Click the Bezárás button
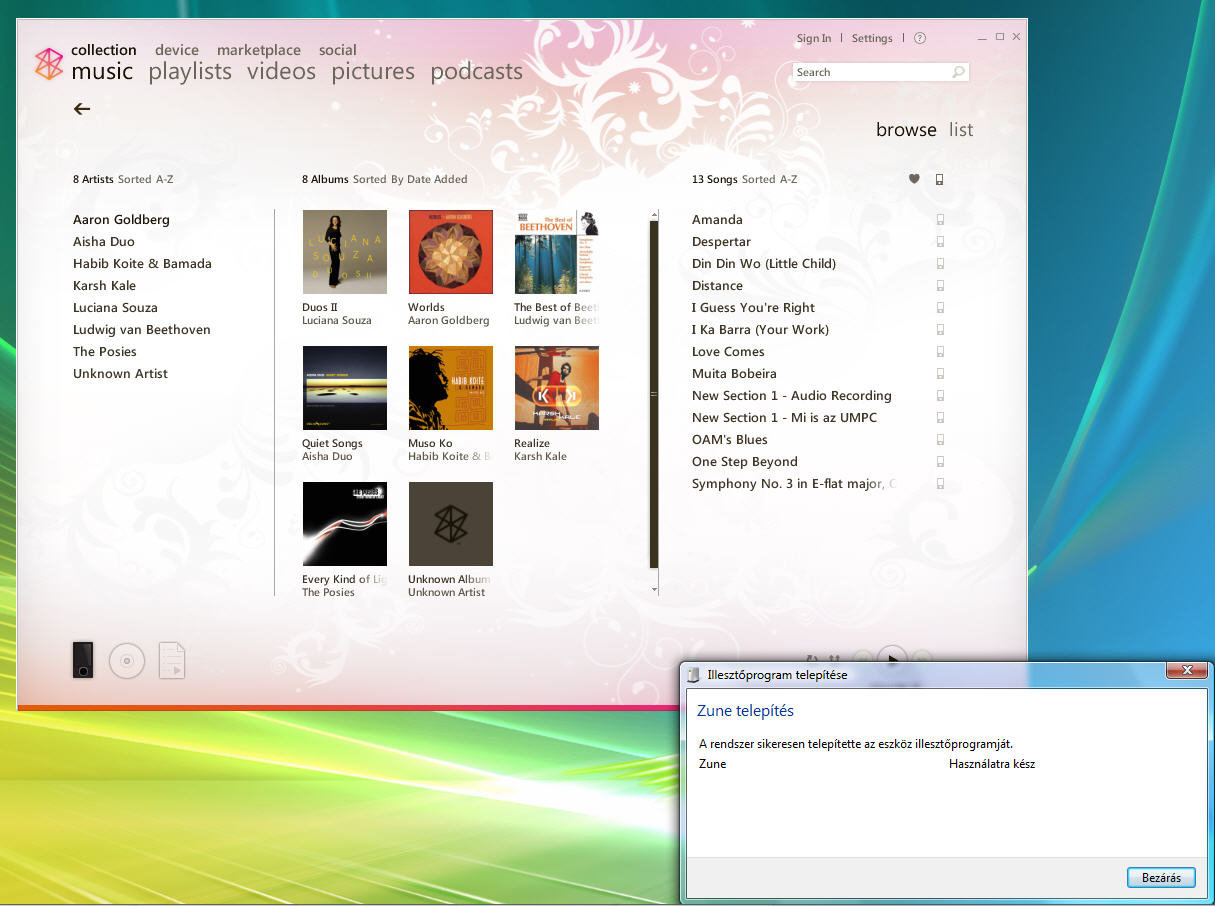Screen dimensions: 1215x906 tap(1160, 878)
